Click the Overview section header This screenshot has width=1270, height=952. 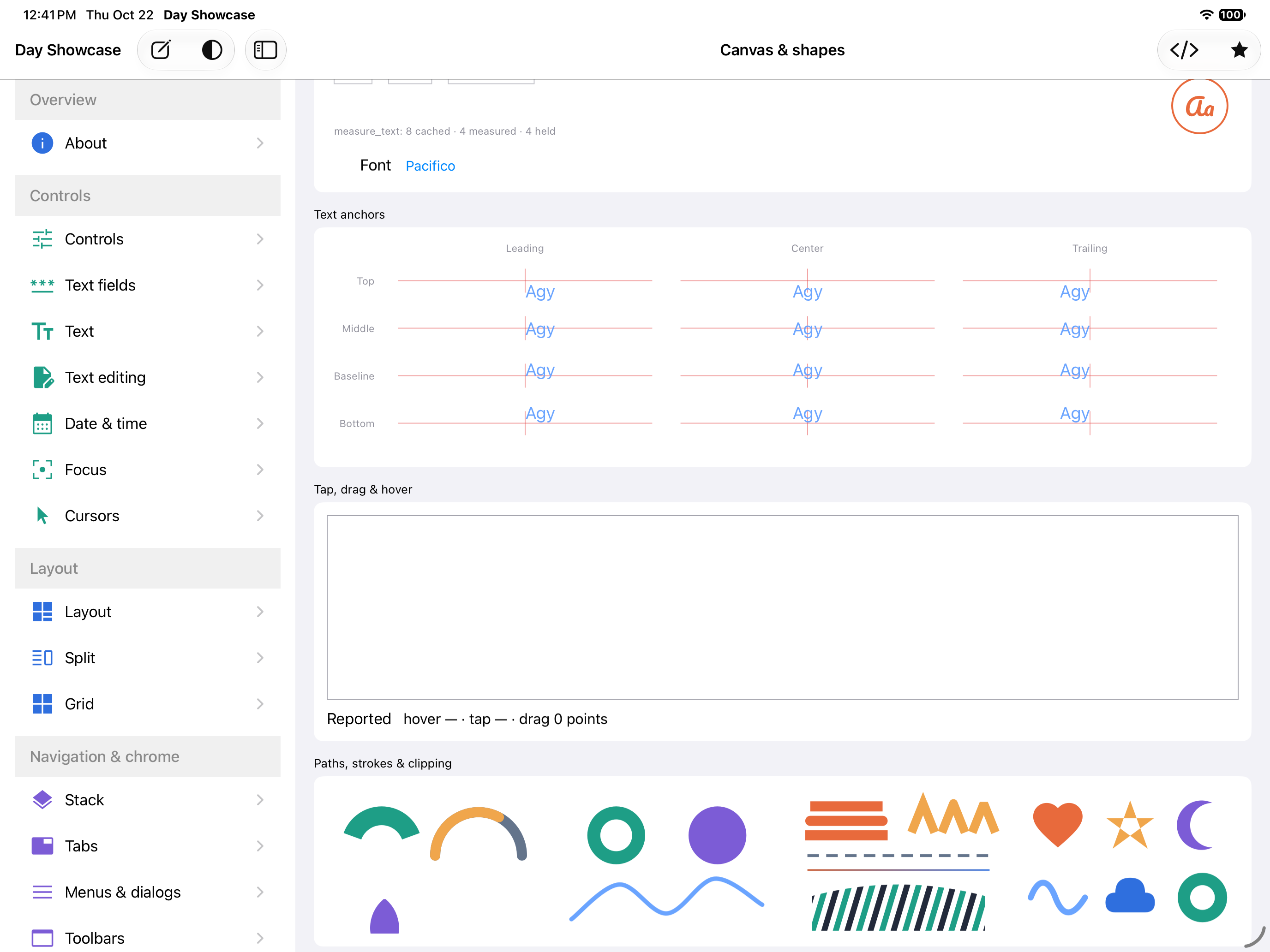[148, 100]
